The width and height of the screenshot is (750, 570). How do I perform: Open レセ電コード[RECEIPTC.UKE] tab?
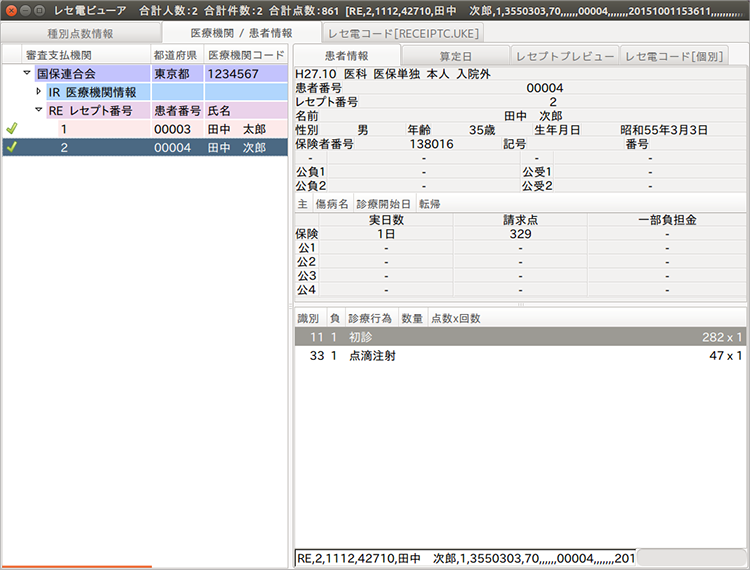[x=403, y=33]
